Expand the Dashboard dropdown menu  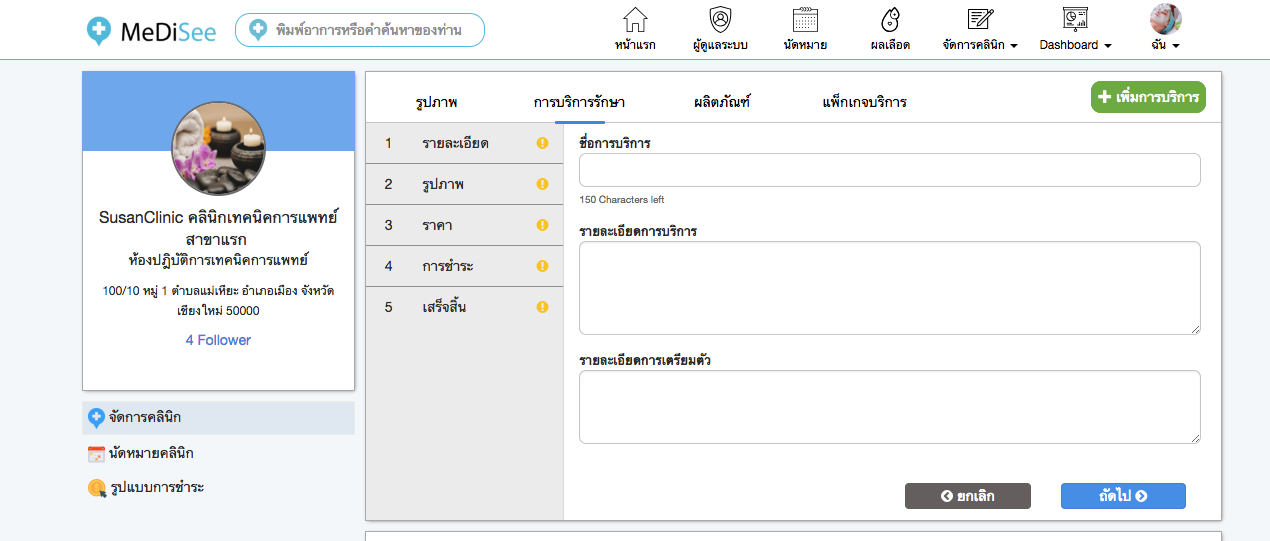tap(1075, 45)
